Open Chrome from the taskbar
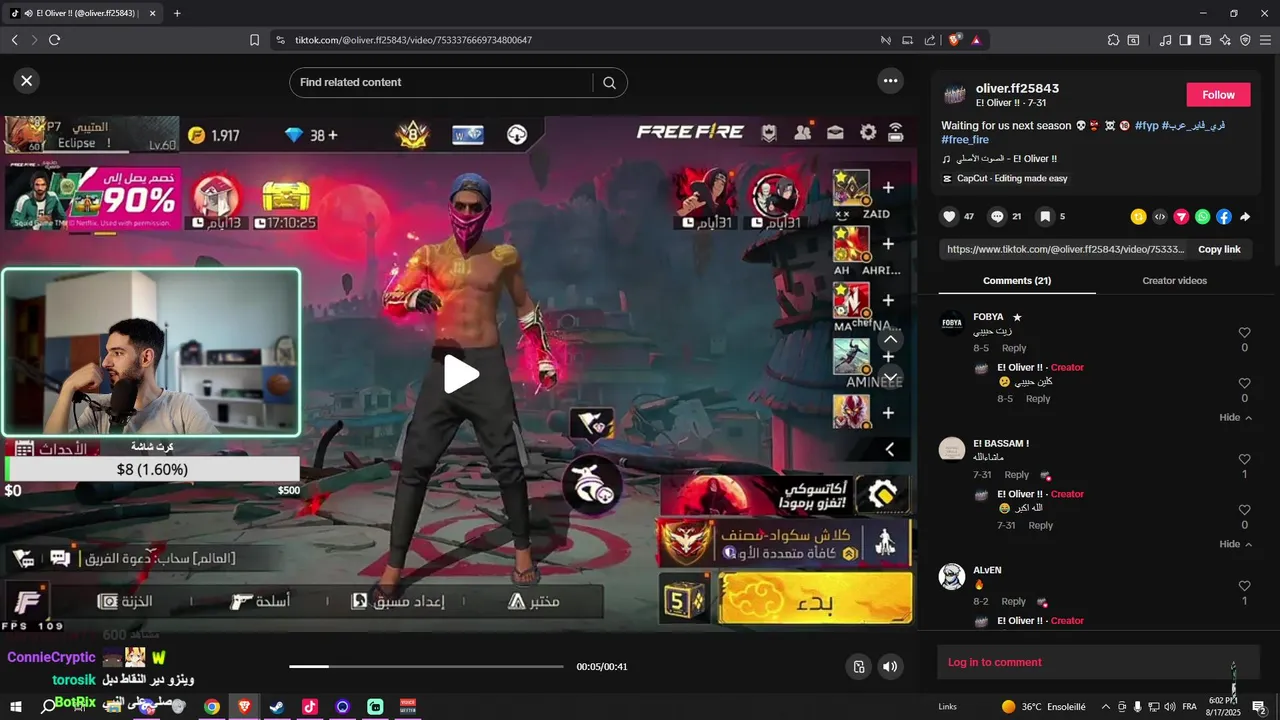 pos(212,707)
